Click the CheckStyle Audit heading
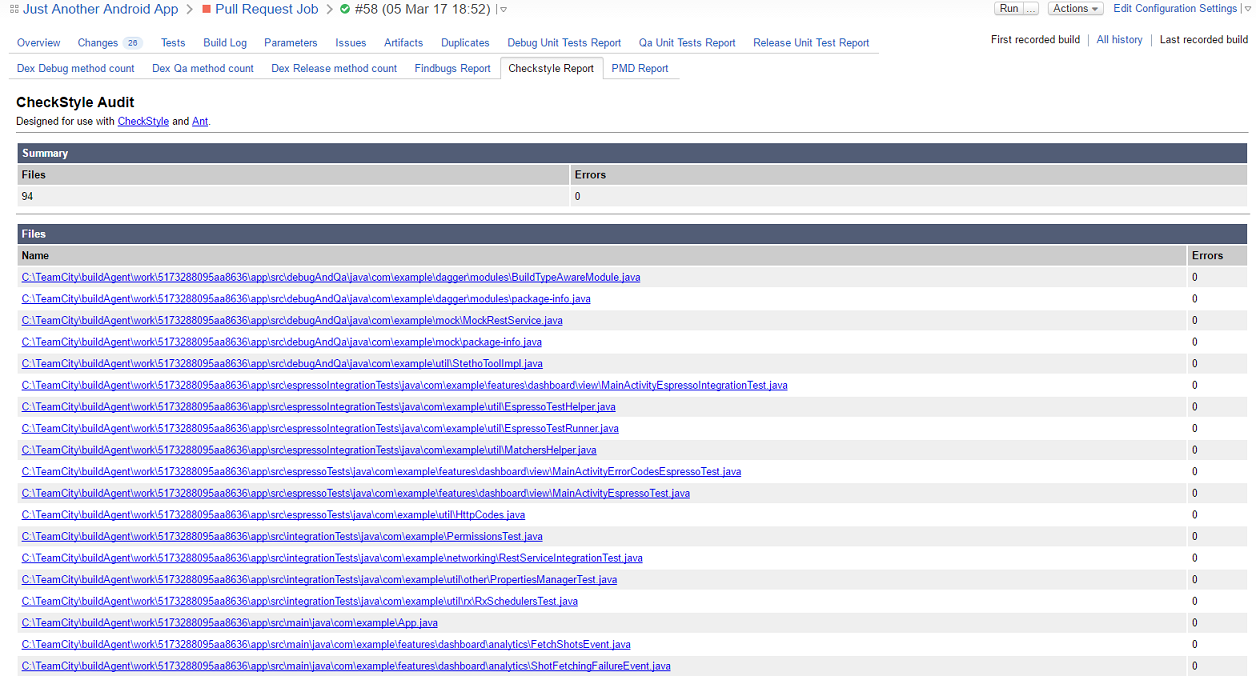 pos(75,102)
